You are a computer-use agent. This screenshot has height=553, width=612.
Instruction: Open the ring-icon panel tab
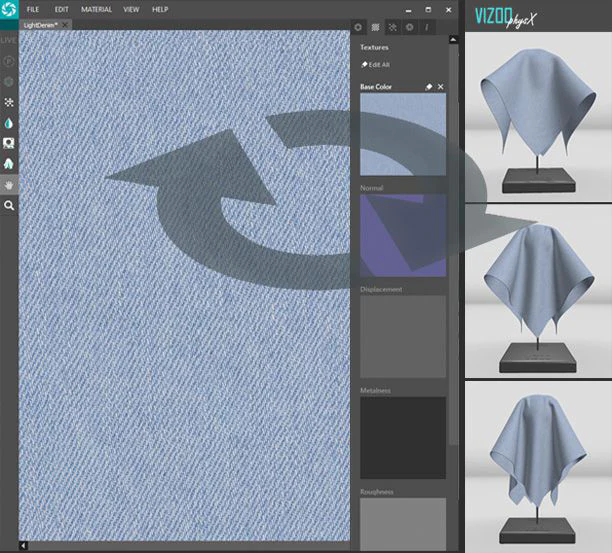[x=358, y=27]
